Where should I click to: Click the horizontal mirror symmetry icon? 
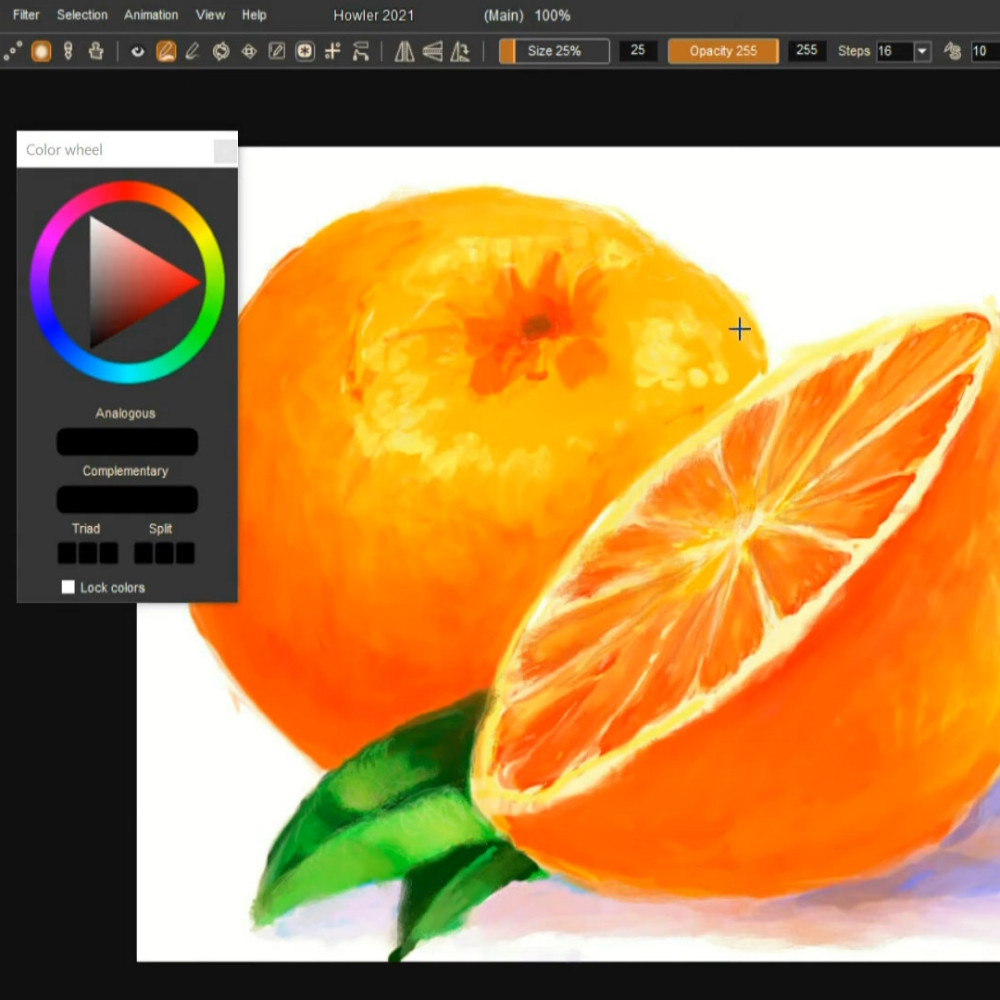(x=404, y=51)
